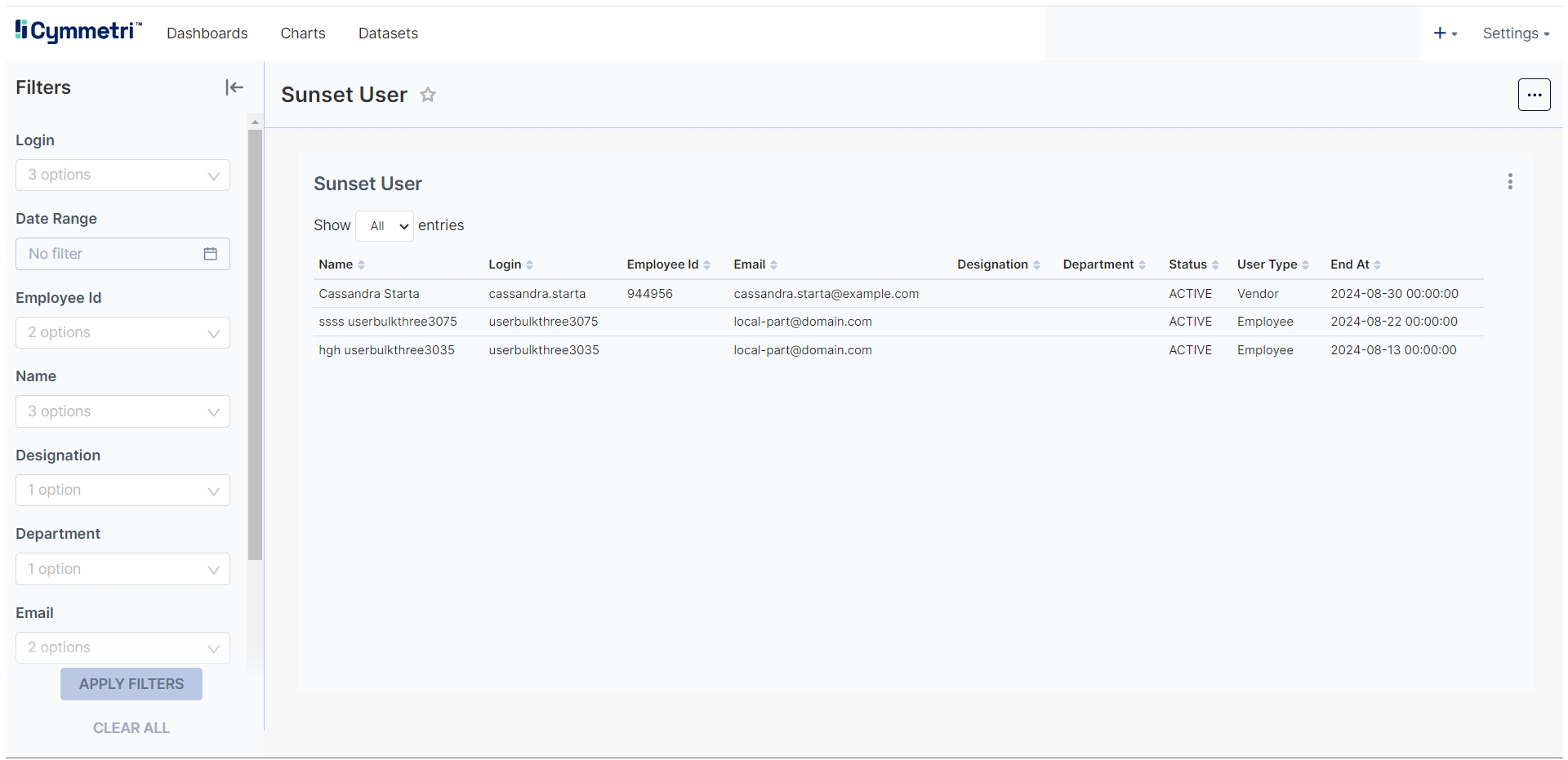The width and height of the screenshot is (1568, 760).
Task: Go to the Charts tab
Action: click(303, 33)
